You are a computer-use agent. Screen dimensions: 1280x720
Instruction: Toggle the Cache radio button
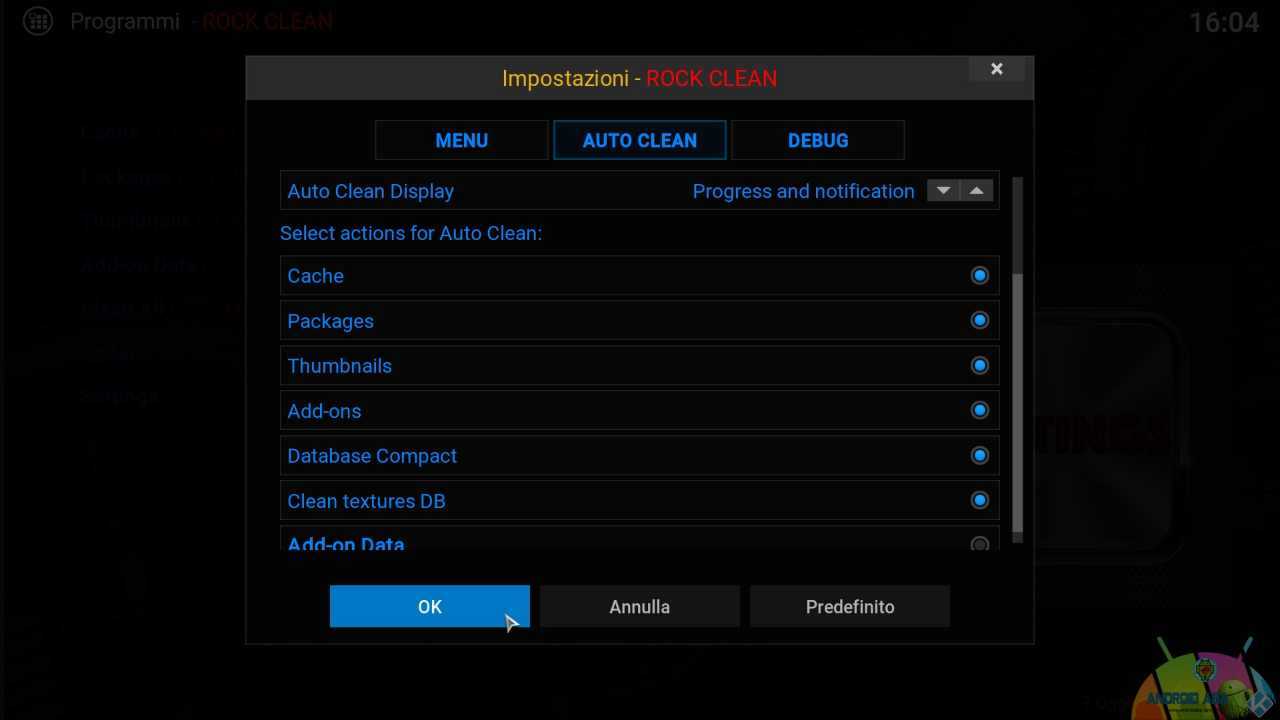pos(980,275)
